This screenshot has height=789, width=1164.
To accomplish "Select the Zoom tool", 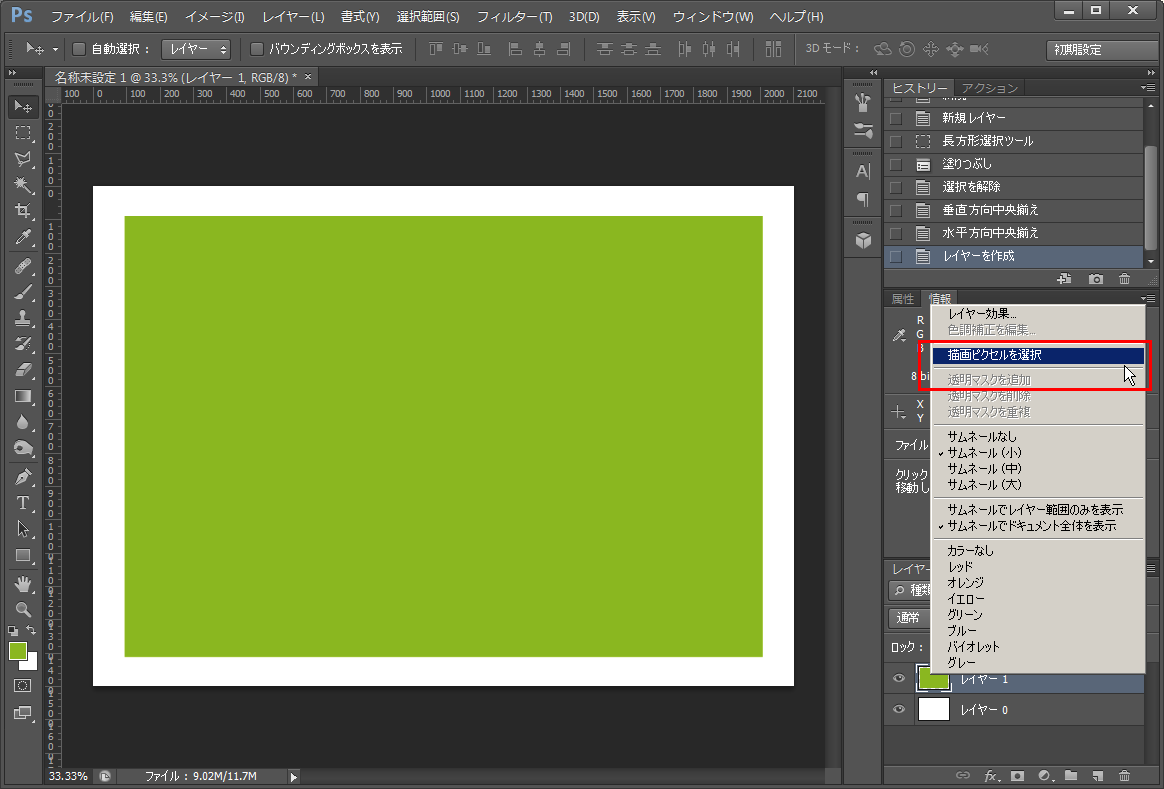I will click(23, 609).
